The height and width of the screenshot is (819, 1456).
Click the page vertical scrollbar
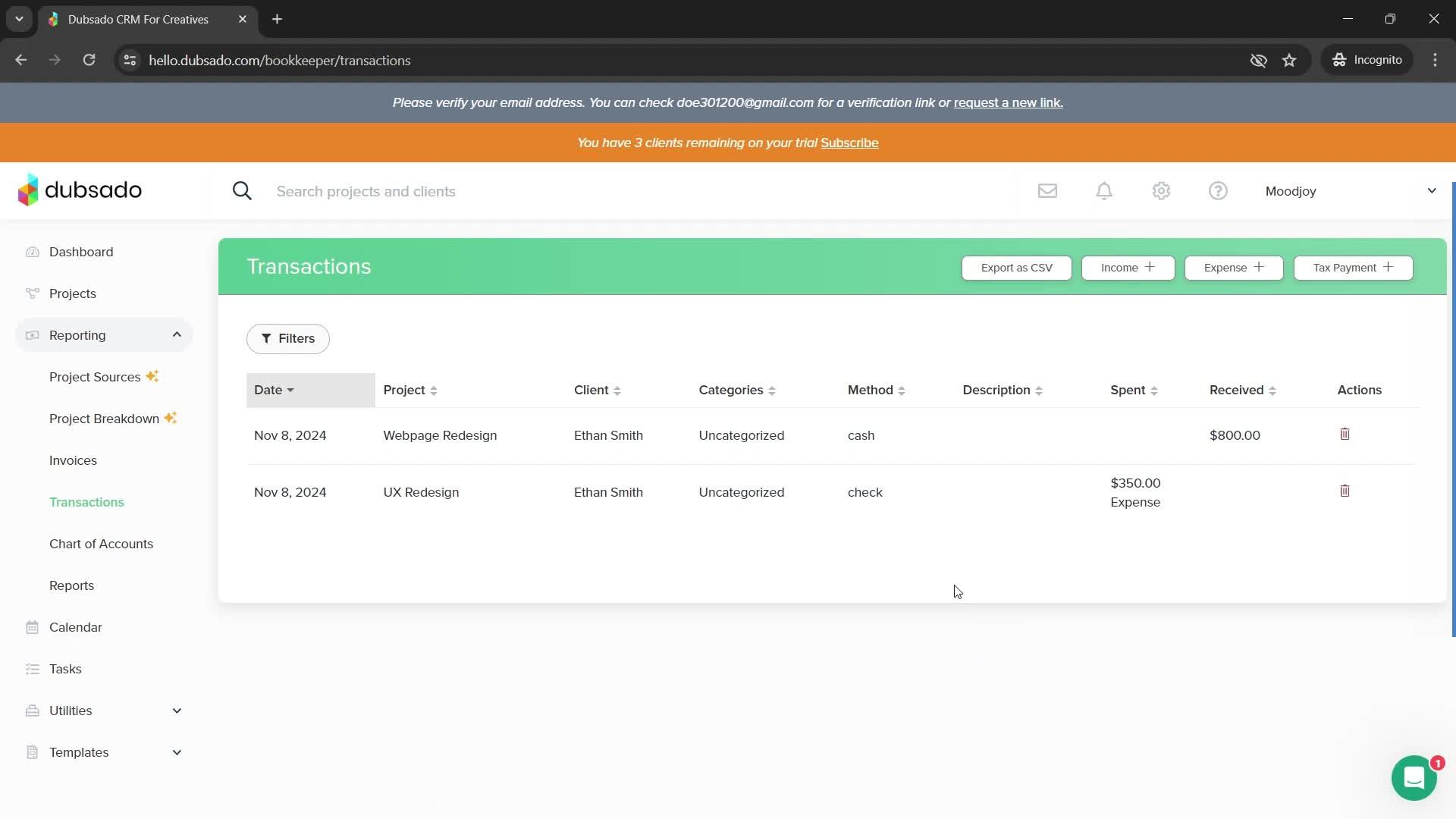pos(1453,409)
